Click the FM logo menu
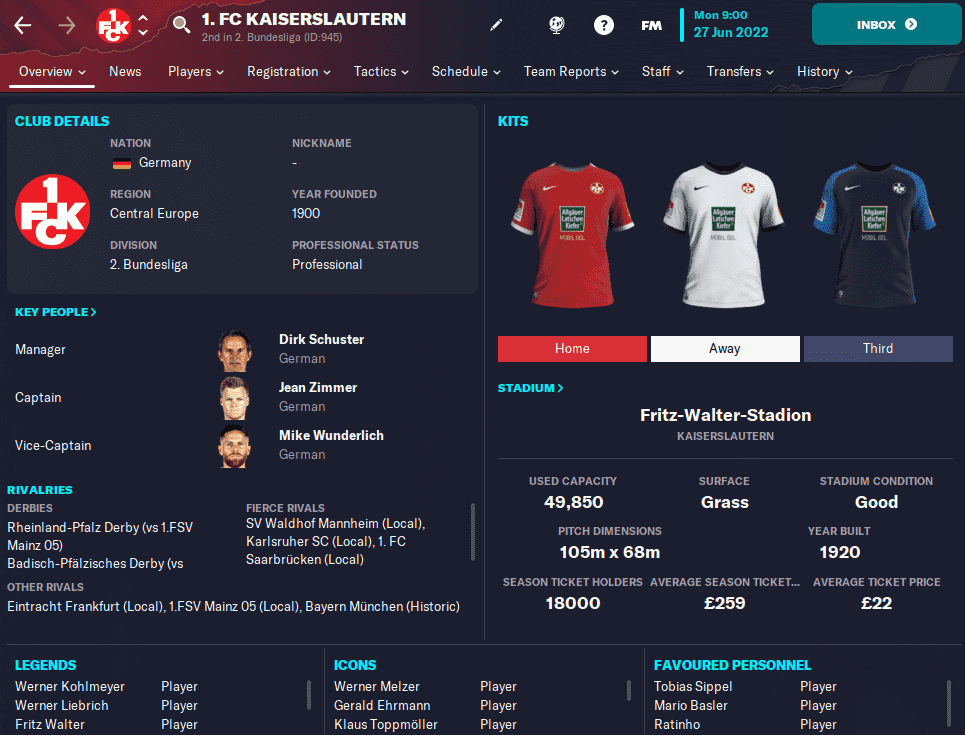Viewport: 965px width, 735px height. click(x=651, y=25)
